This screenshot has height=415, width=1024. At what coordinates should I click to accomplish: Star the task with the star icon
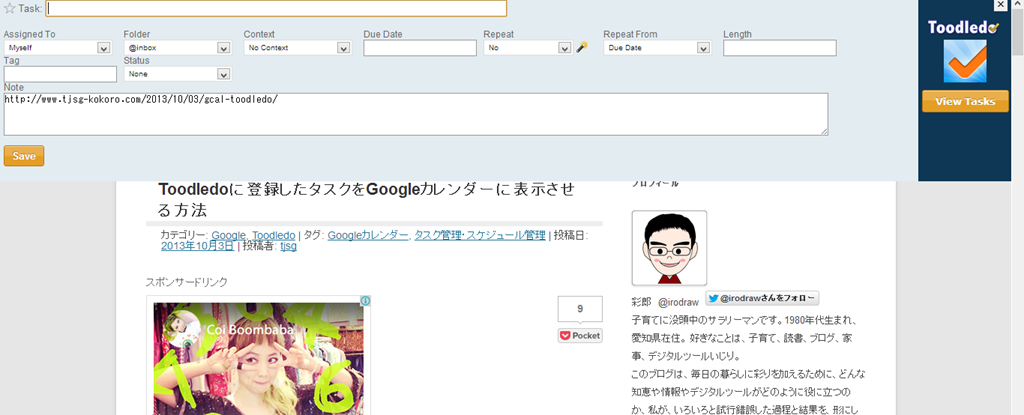click(x=9, y=8)
